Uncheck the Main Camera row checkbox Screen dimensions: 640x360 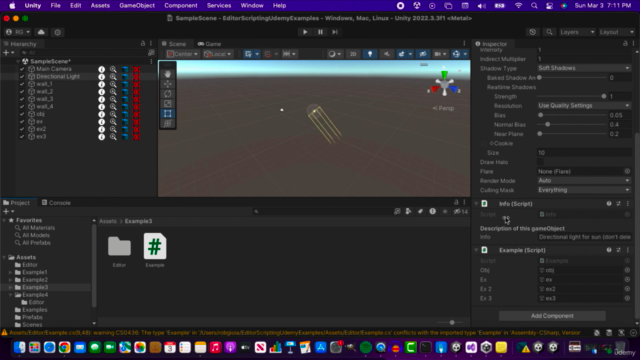(22, 69)
